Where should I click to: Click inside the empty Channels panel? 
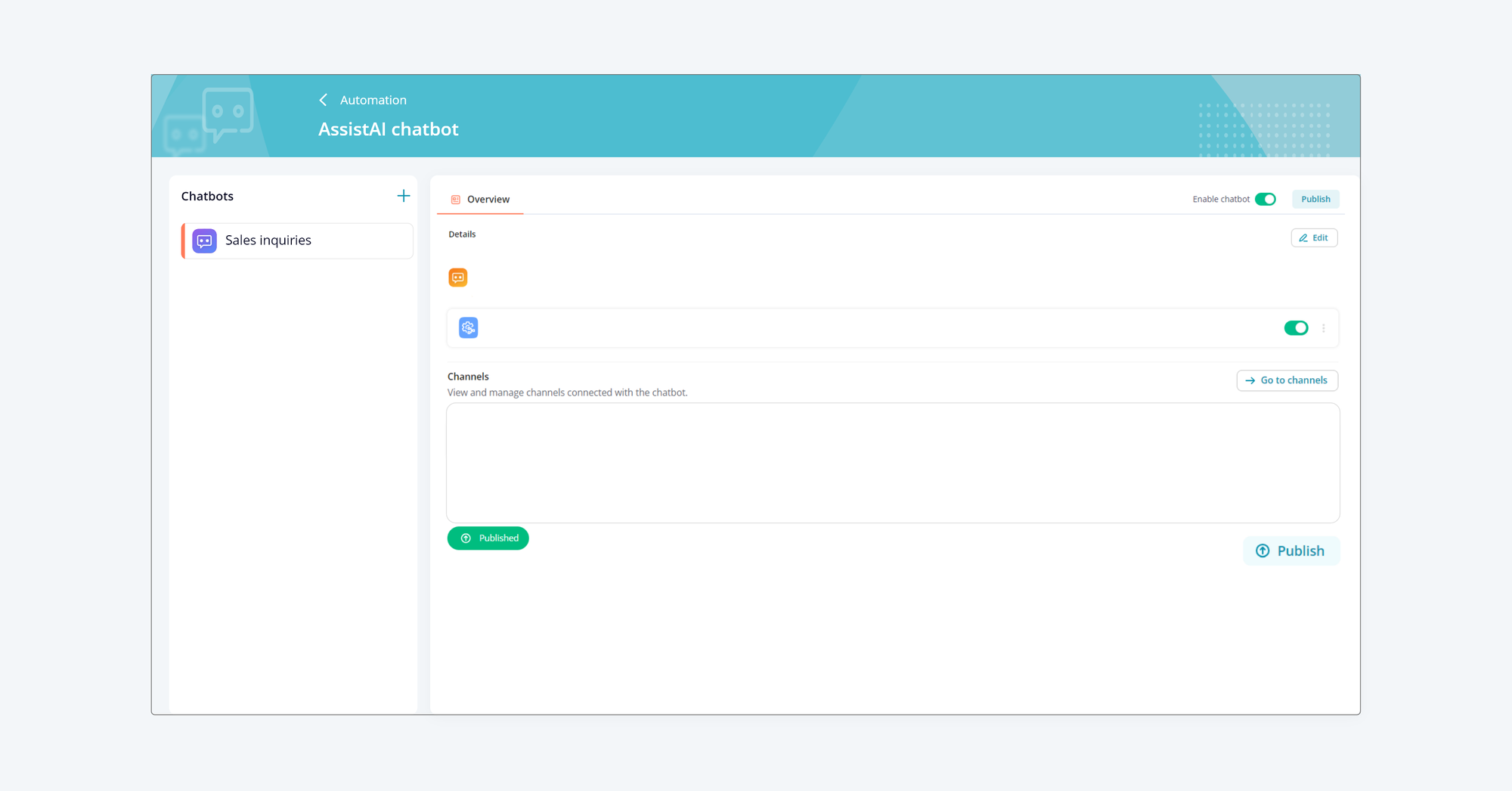pos(892,463)
